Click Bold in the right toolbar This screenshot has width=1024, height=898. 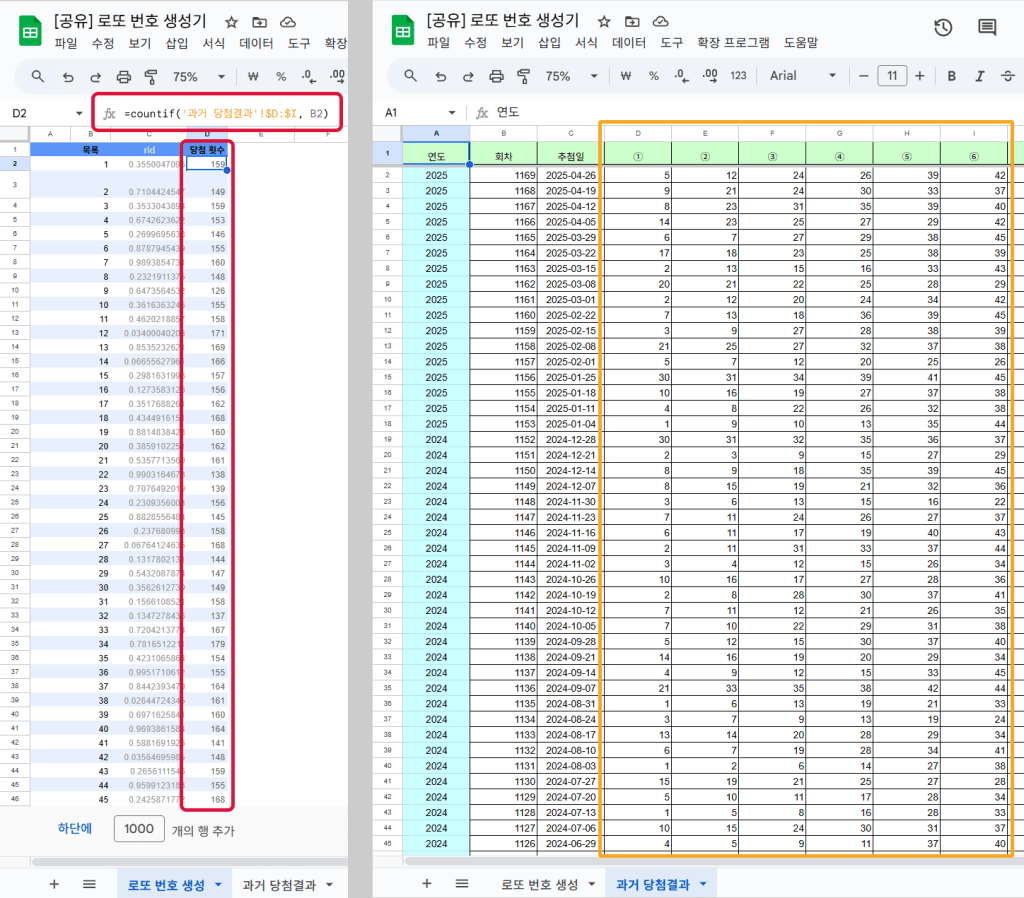(951, 76)
